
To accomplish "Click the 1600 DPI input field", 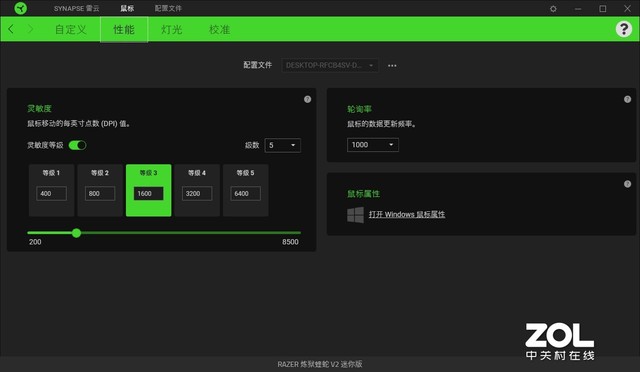I will click(x=149, y=194).
